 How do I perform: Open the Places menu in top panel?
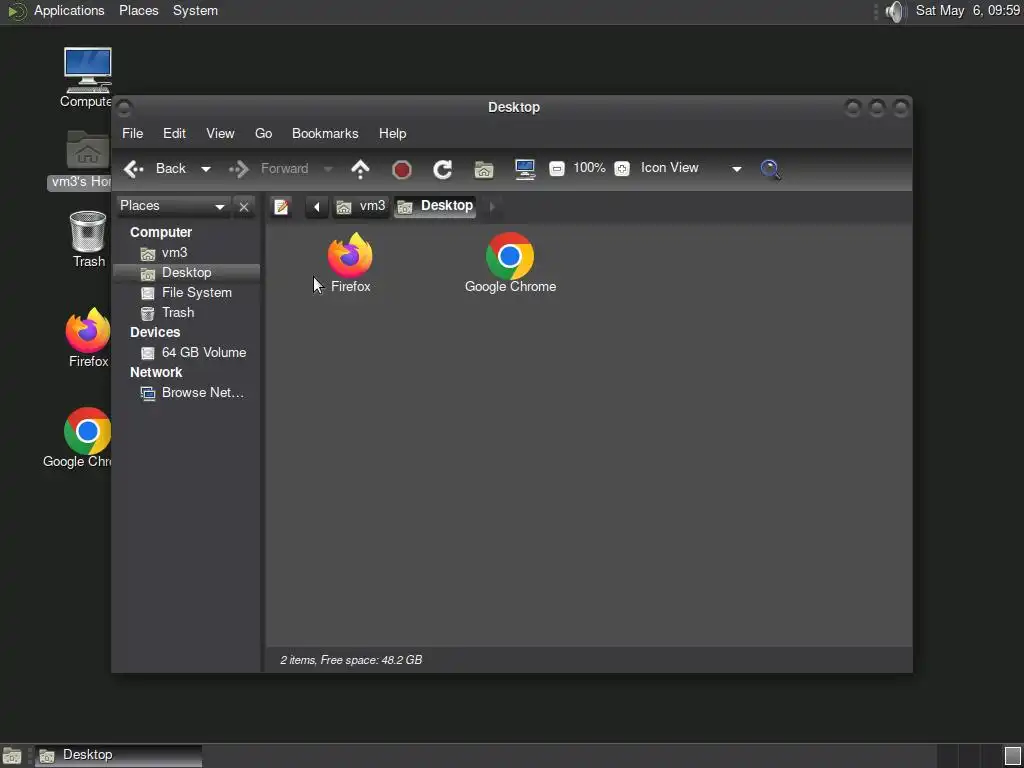[x=138, y=11]
